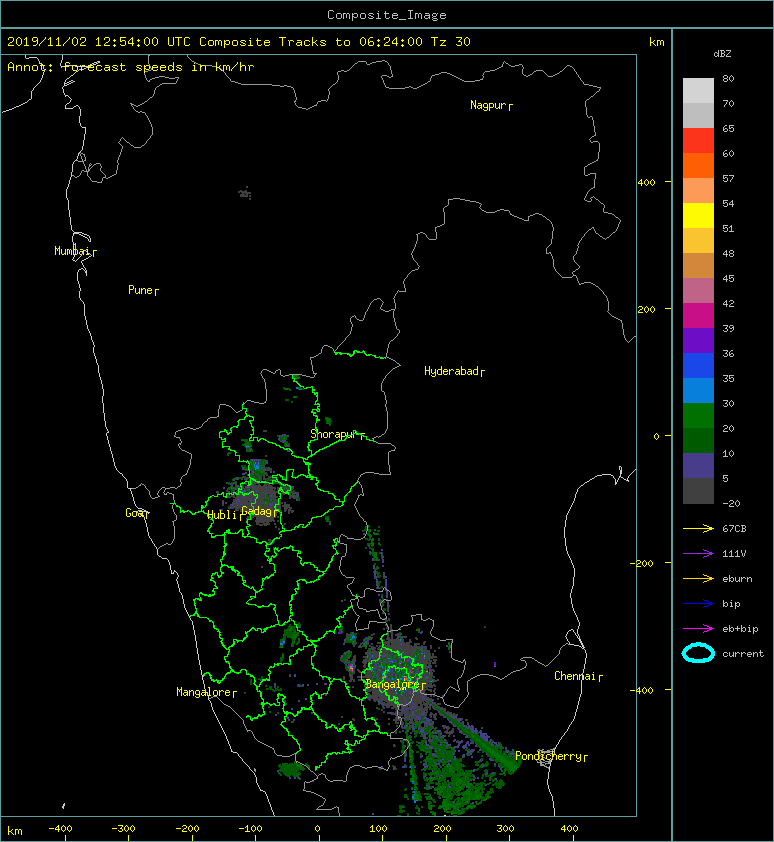Select the lightest gray top band of scale

click(698, 91)
